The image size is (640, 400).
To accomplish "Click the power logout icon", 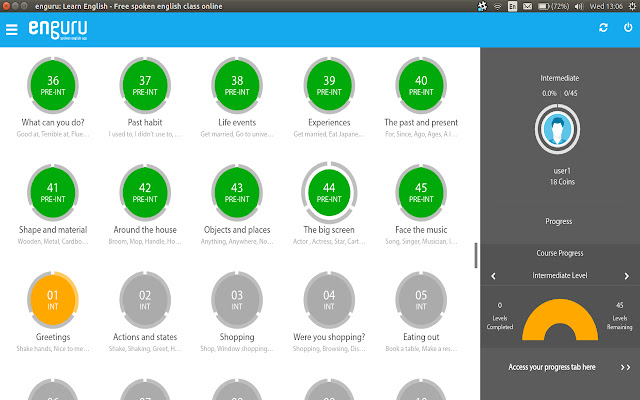I will coord(628,27).
